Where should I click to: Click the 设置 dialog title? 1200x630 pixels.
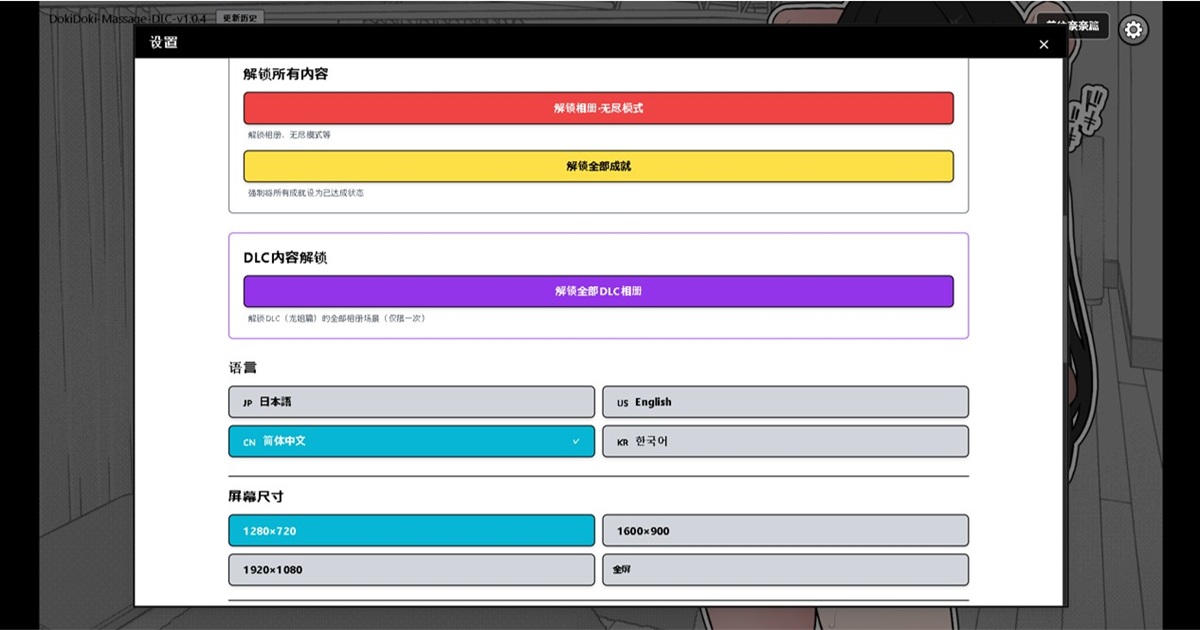163,43
